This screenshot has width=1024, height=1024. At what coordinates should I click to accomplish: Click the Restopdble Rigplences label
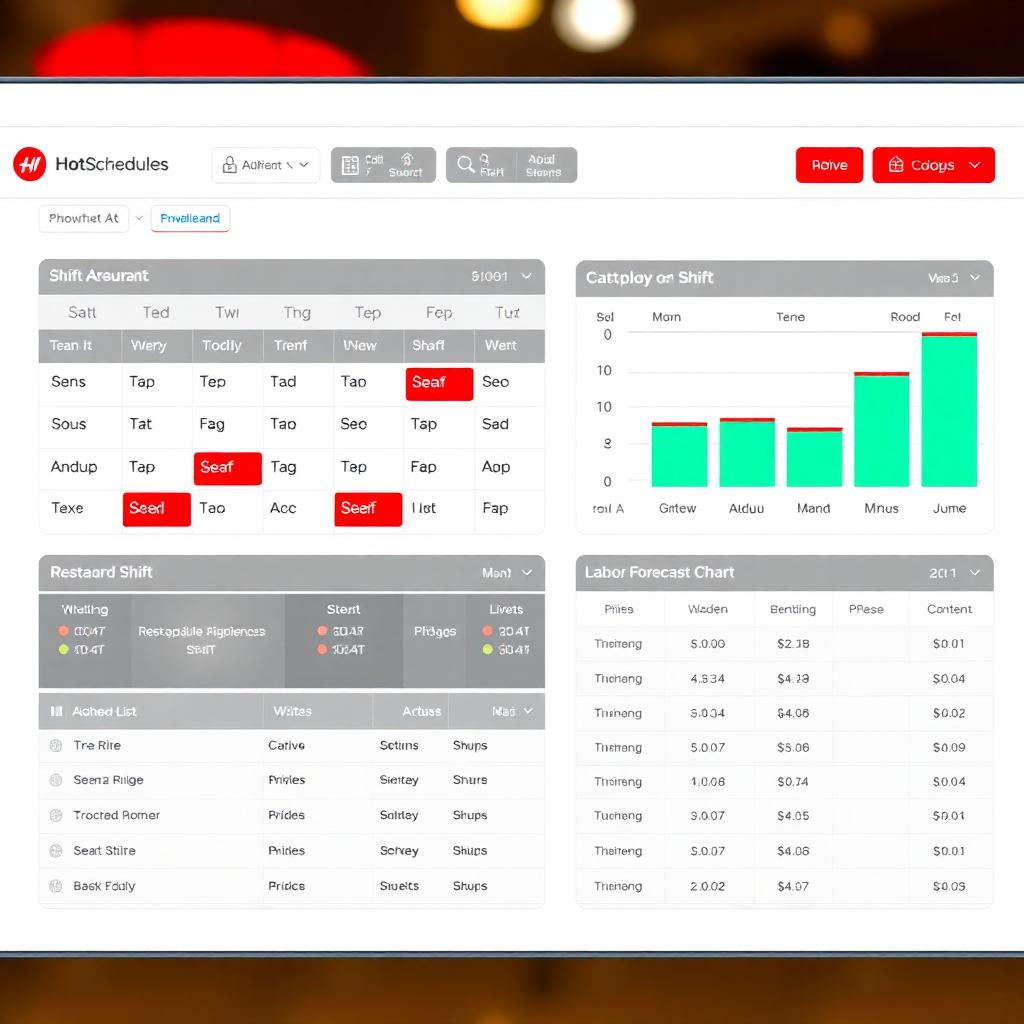click(201, 632)
